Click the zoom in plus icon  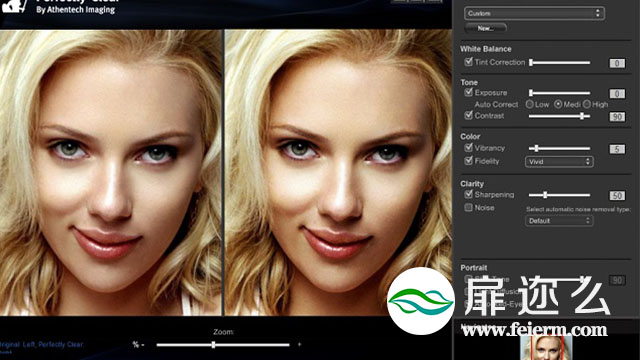tap(300, 344)
